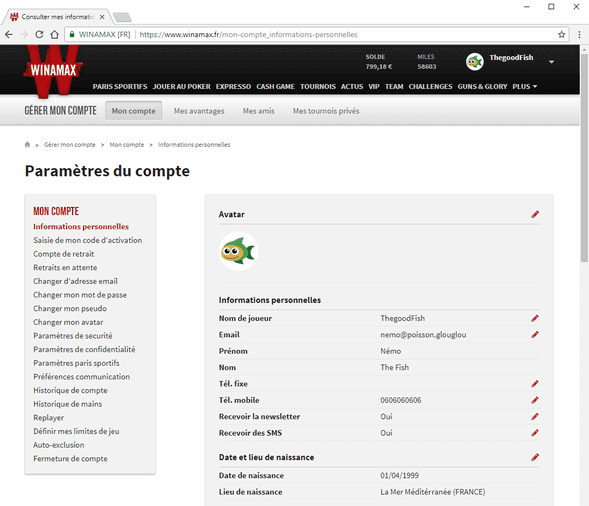Click the home icon in the breadcrumb

pyautogui.click(x=27, y=145)
